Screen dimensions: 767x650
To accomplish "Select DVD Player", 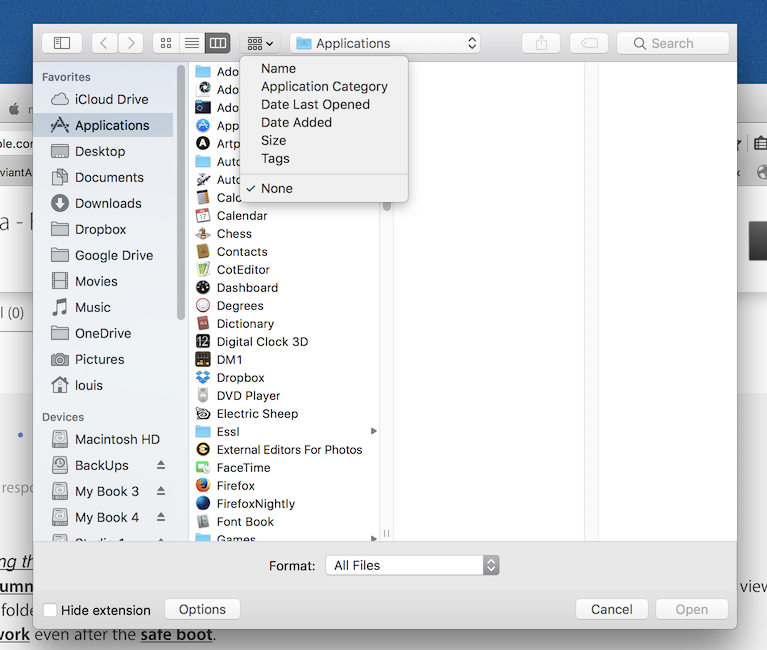I will (286, 396).
